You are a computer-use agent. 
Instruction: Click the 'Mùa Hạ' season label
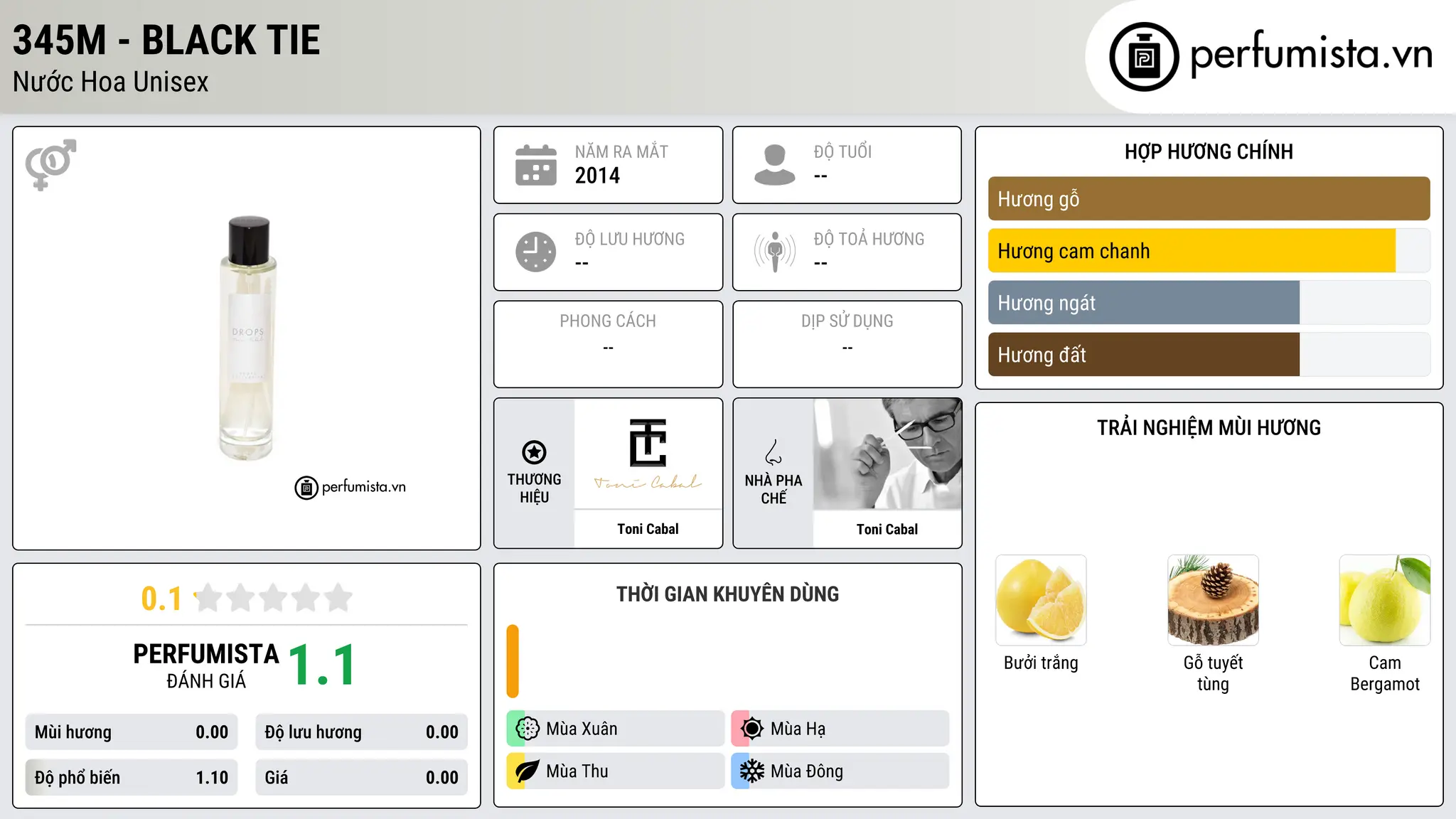pyautogui.click(x=798, y=729)
